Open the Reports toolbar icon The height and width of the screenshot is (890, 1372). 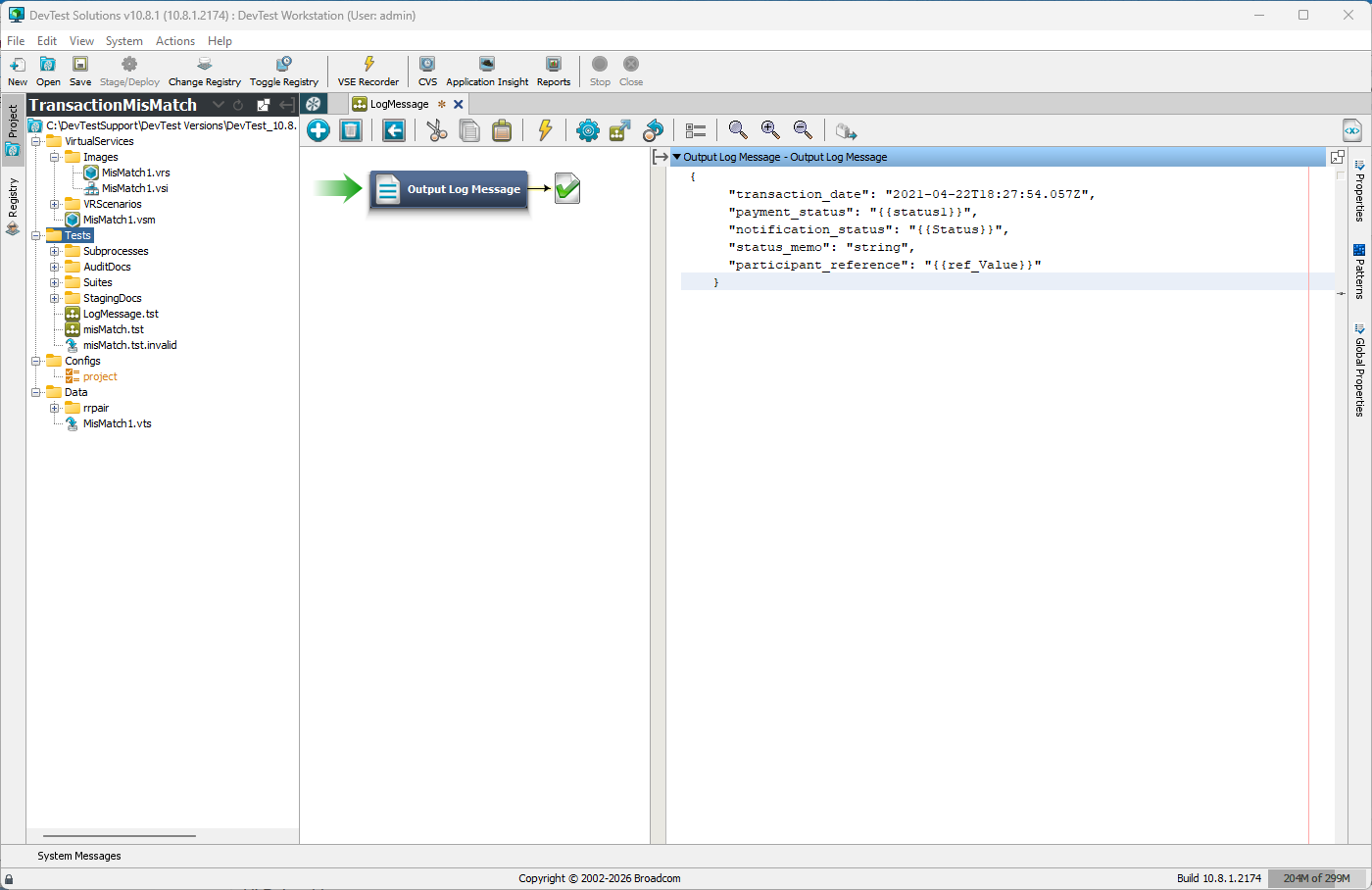coord(554,65)
